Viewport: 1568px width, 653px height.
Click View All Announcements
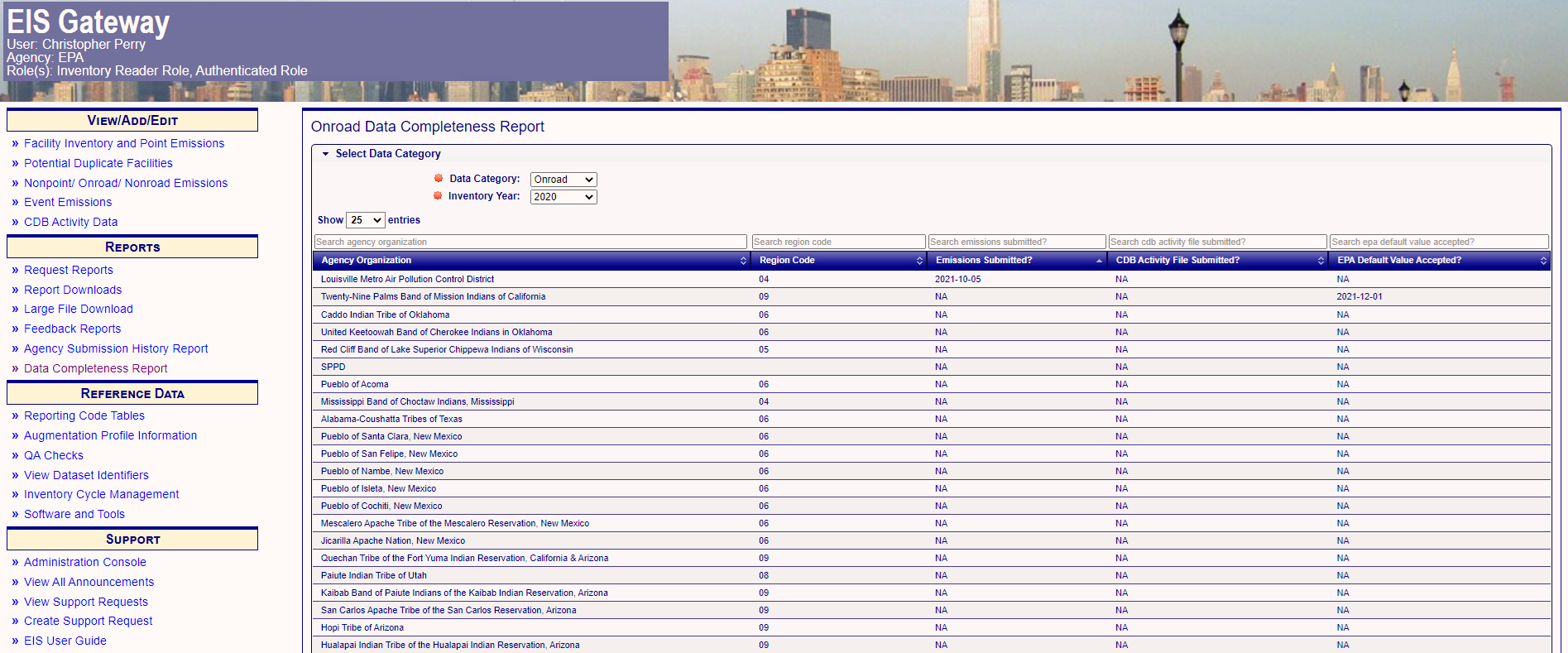click(x=89, y=582)
